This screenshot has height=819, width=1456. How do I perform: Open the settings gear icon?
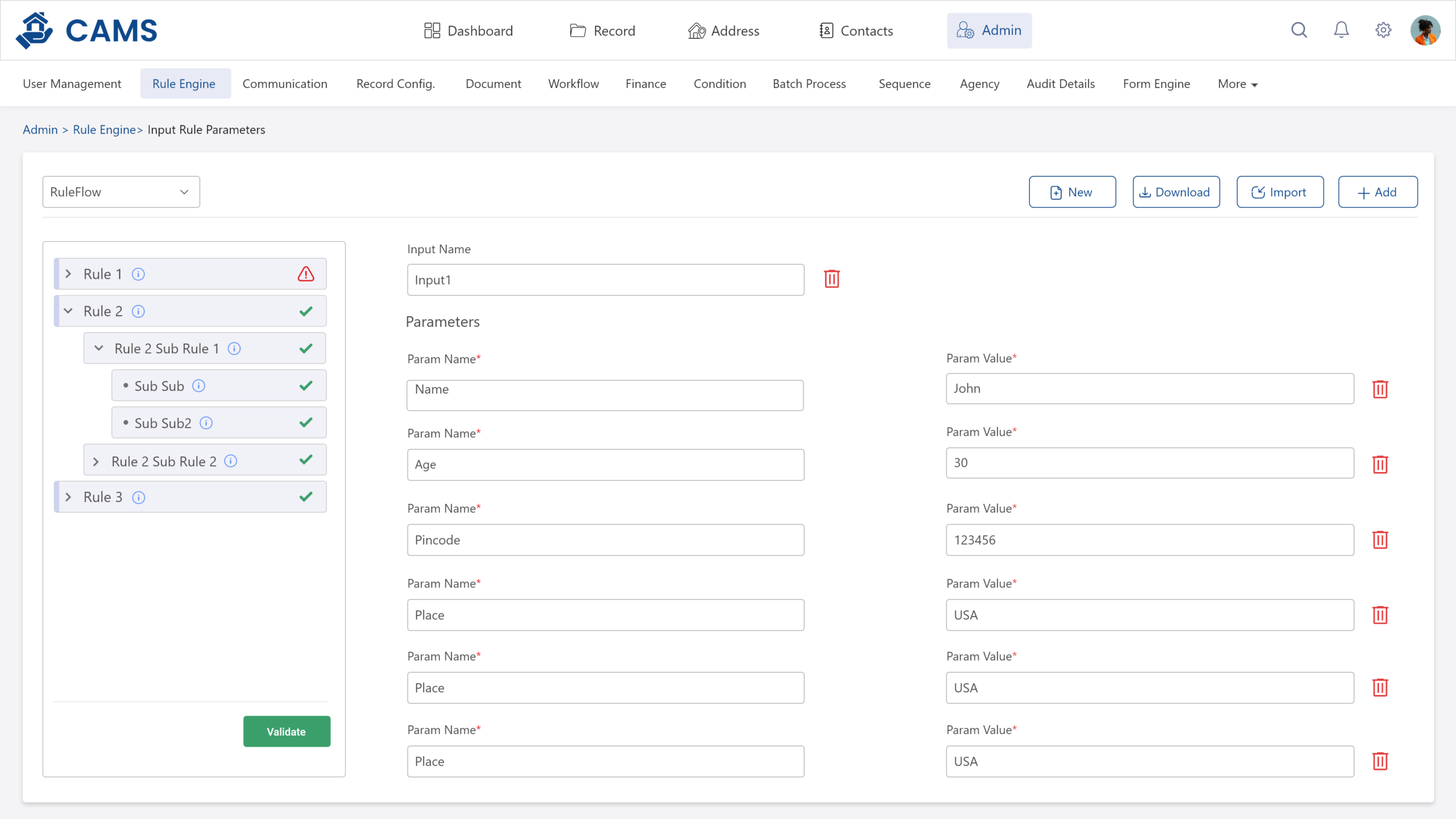(x=1383, y=30)
